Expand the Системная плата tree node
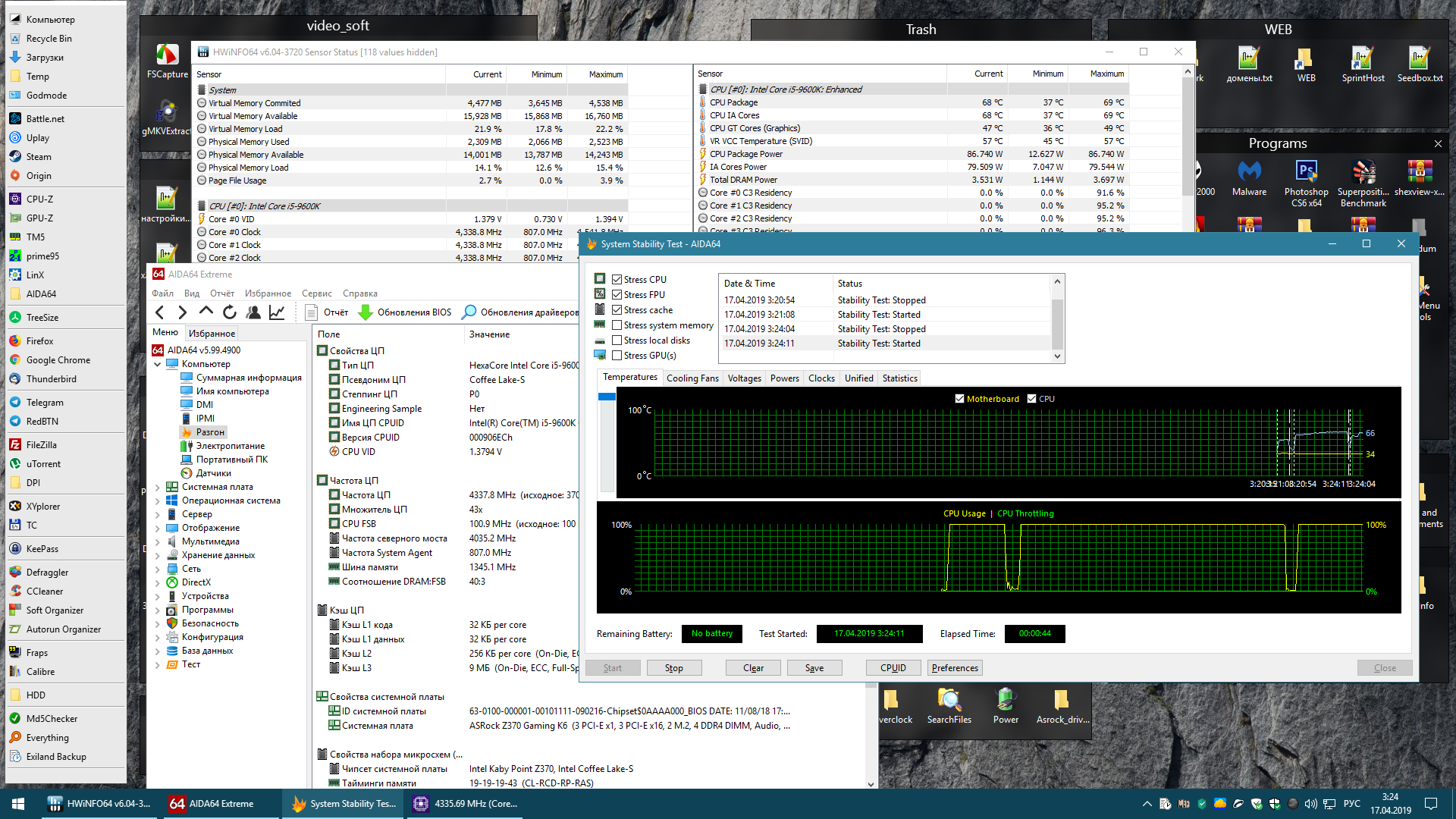 [158, 487]
